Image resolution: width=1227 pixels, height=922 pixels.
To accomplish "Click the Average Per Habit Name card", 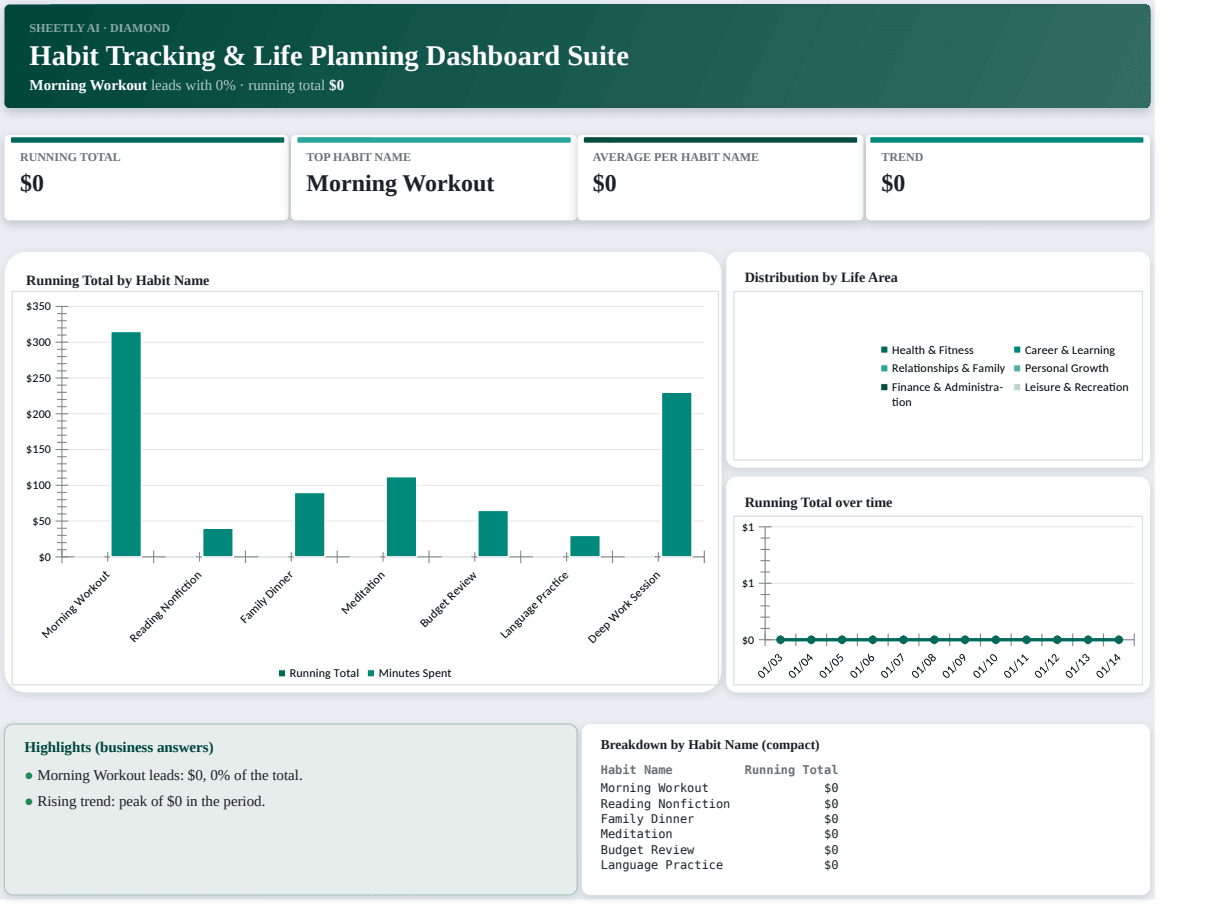I will pyautogui.click(x=720, y=178).
